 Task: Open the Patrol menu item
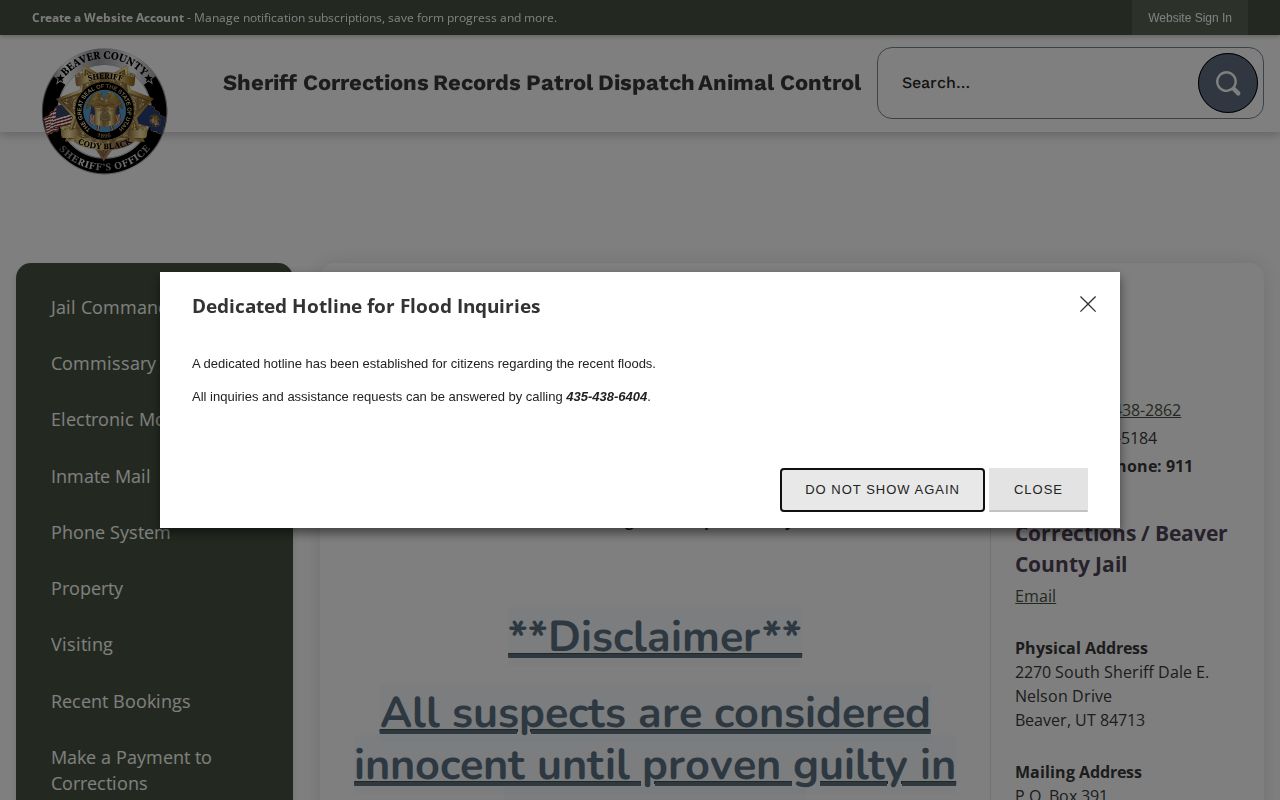[560, 83]
